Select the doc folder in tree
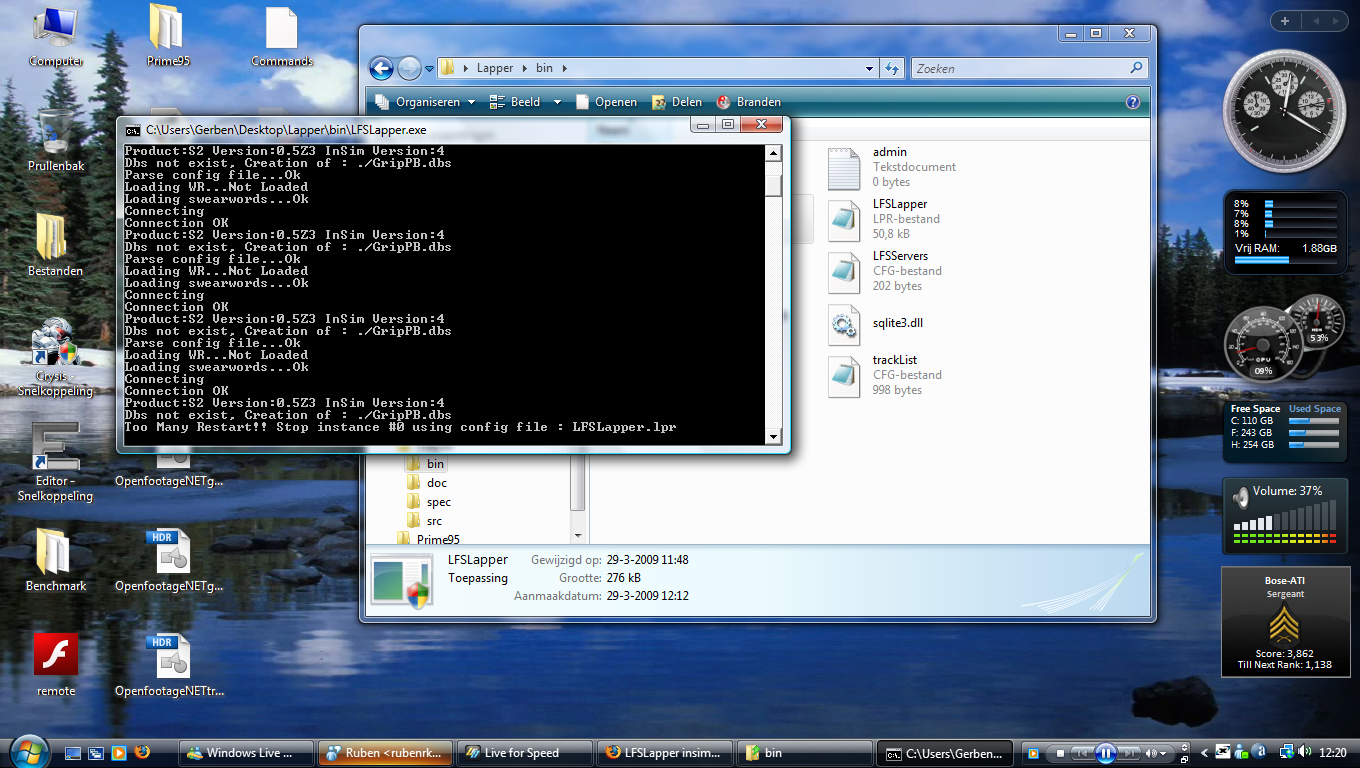1360x768 pixels. (427, 483)
